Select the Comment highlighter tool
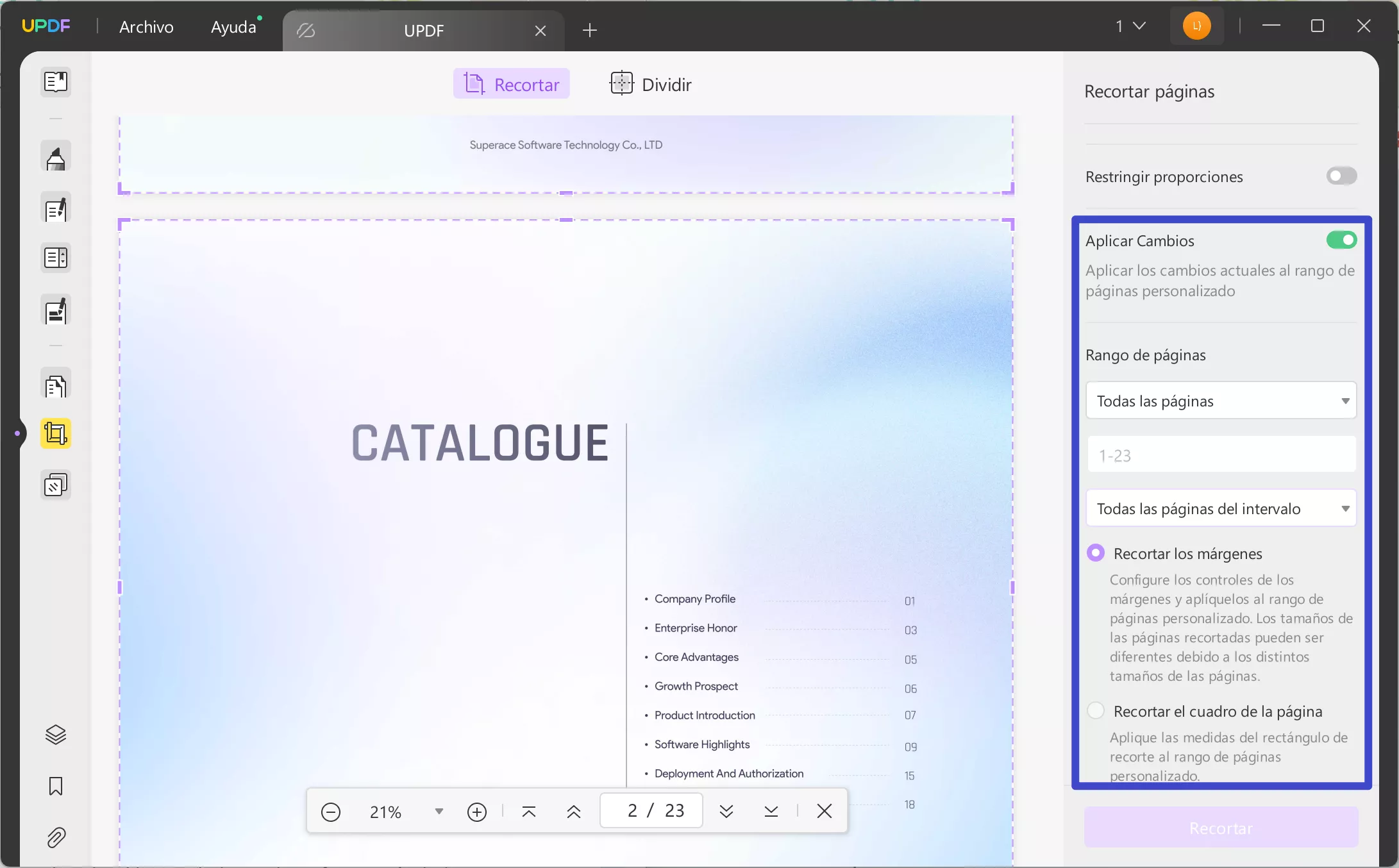This screenshot has width=1399, height=868. [56, 157]
